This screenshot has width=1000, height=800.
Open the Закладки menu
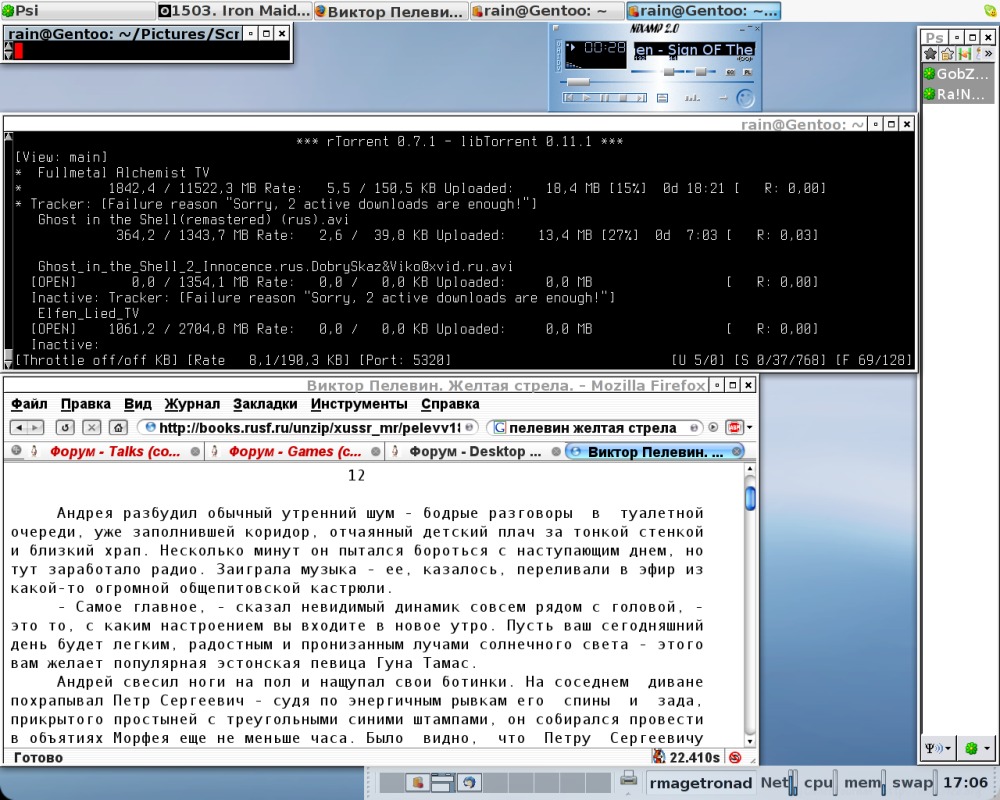click(x=265, y=404)
